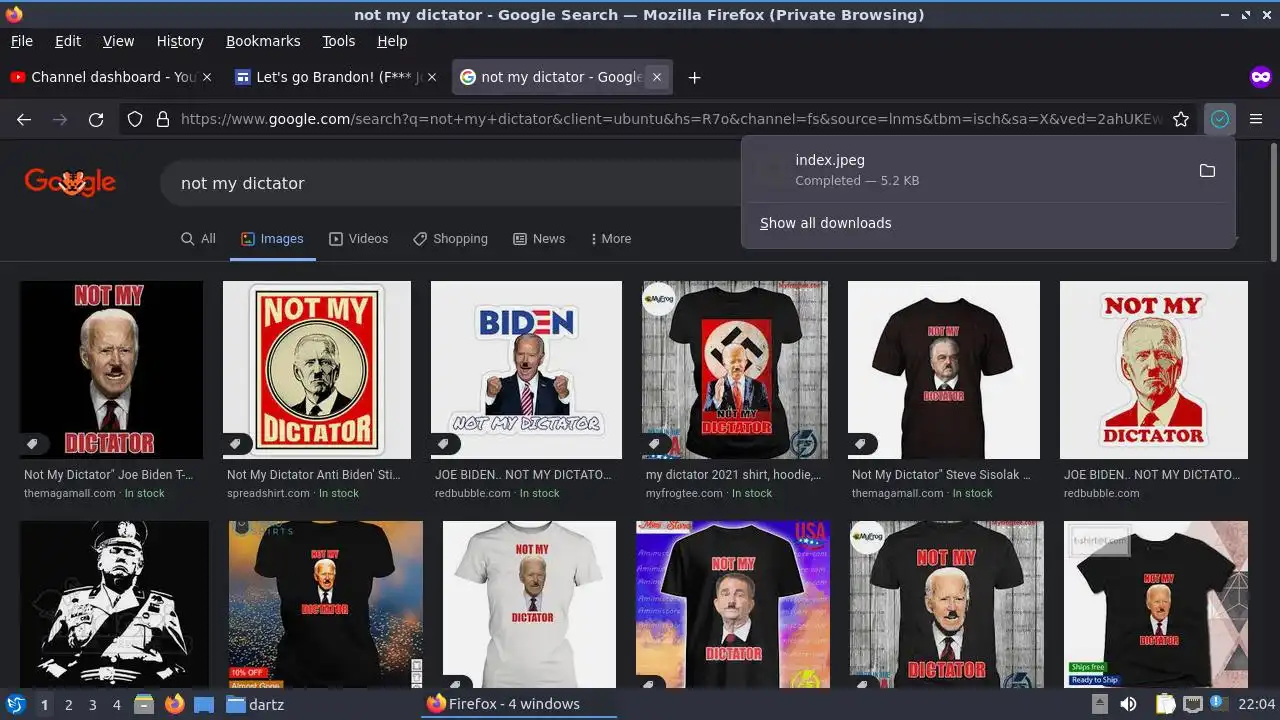Switch to workspace 4
The height and width of the screenshot is (720, 1280).
pyautogui.click(x=116, y=704)
